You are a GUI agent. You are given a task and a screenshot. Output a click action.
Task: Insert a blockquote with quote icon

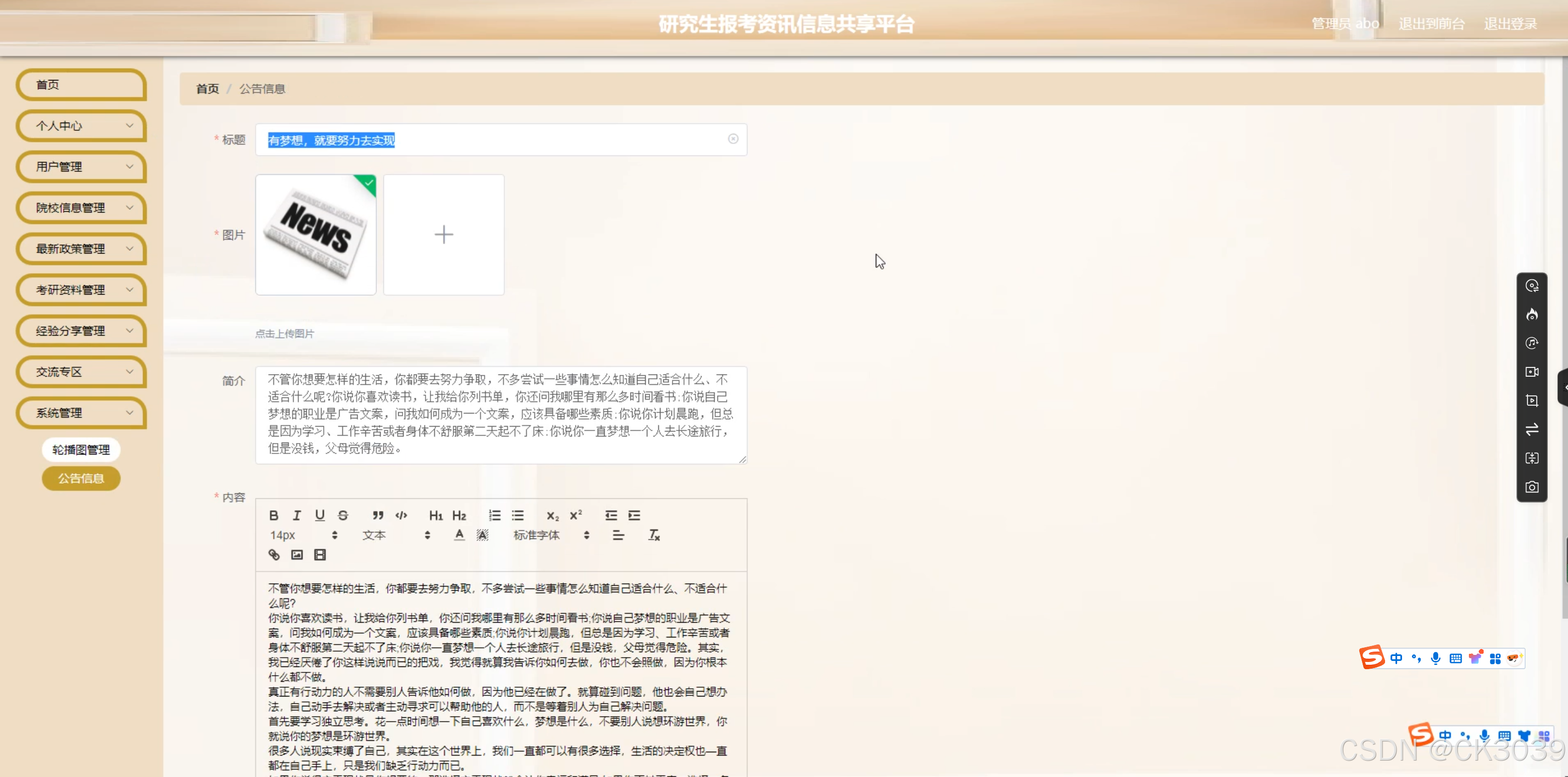click(378, 515)
